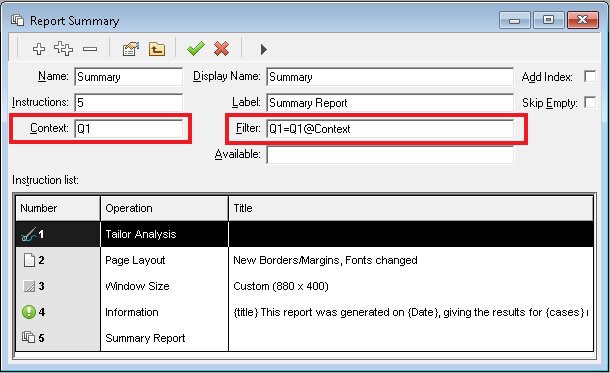Viewport: 610px width, 373px height.
Task: Click the Title column header
Action: (411, 208)
